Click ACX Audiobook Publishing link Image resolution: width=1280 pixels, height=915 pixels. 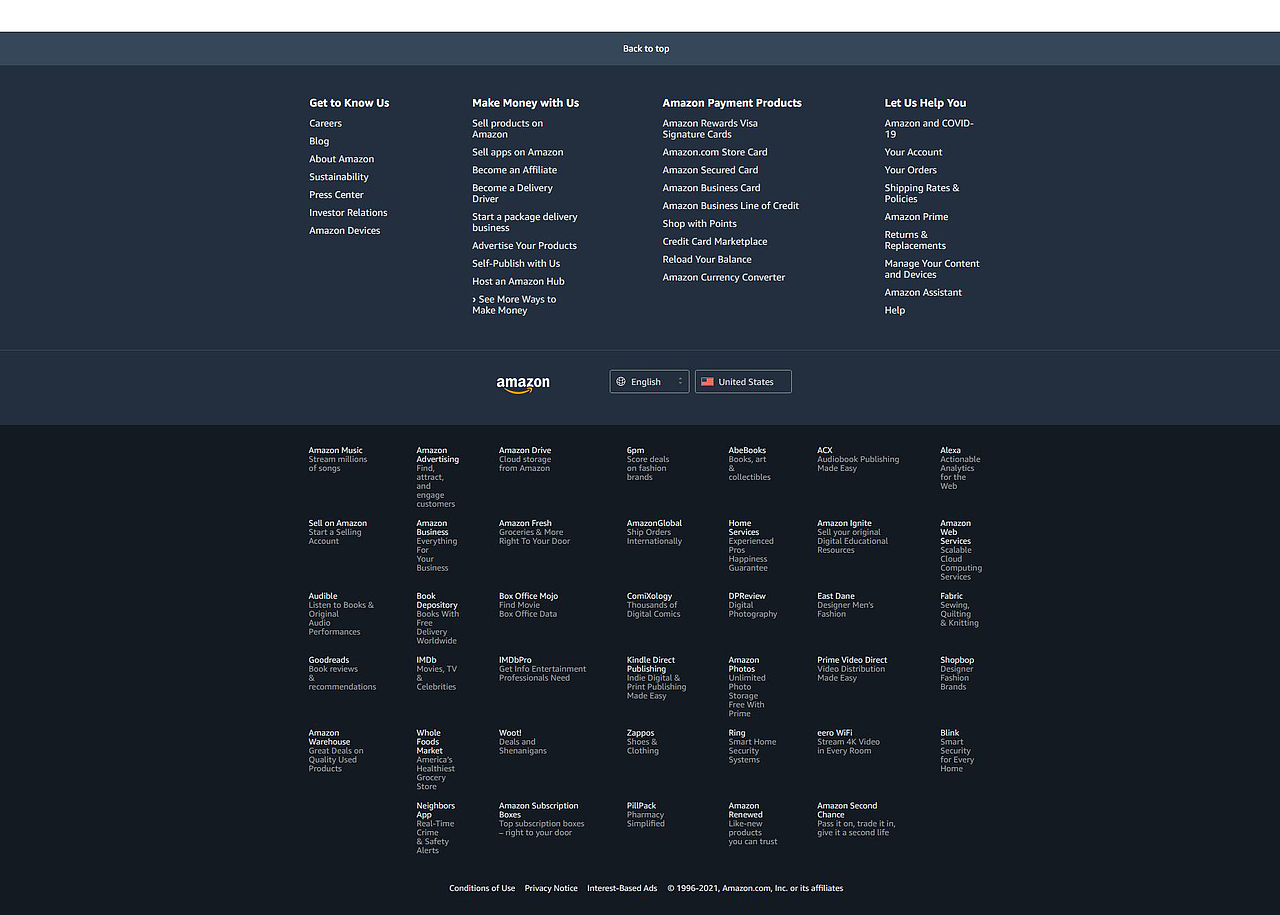[x=858, y=460]
